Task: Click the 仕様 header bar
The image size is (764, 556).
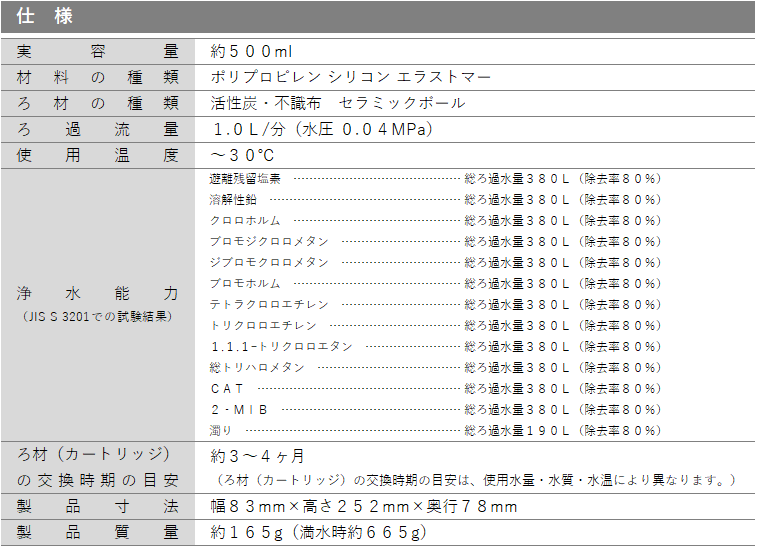Action: click(x=380, y=17)
